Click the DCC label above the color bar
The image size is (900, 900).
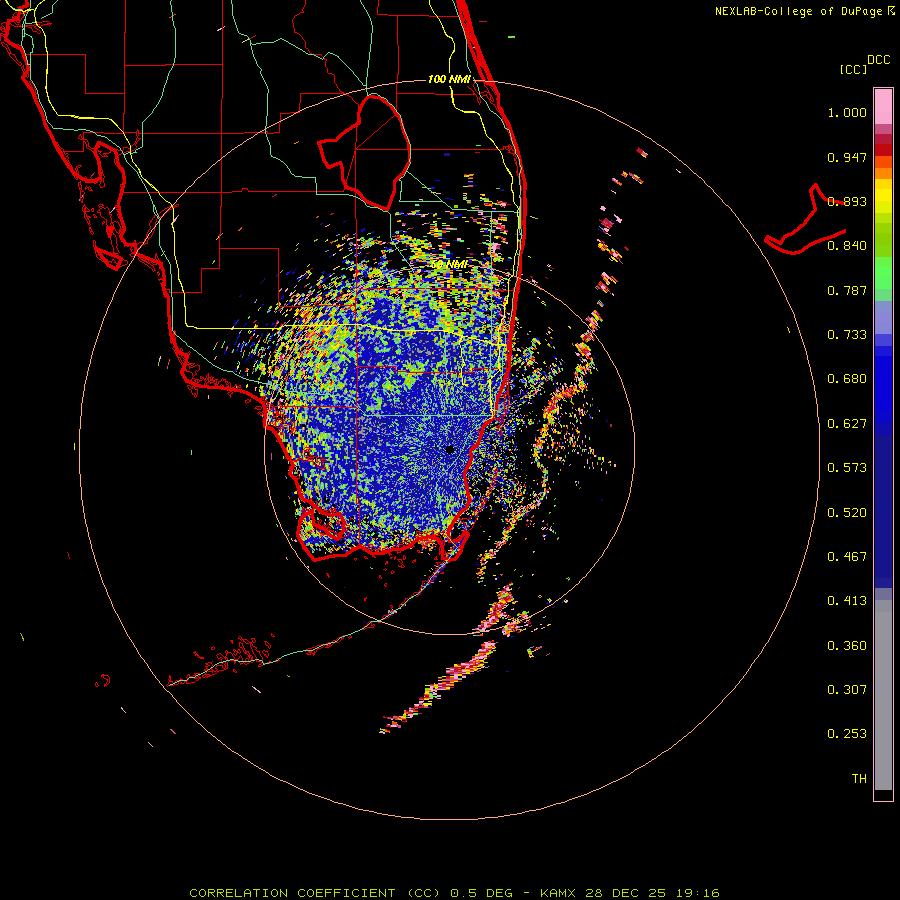click(879, 60)
